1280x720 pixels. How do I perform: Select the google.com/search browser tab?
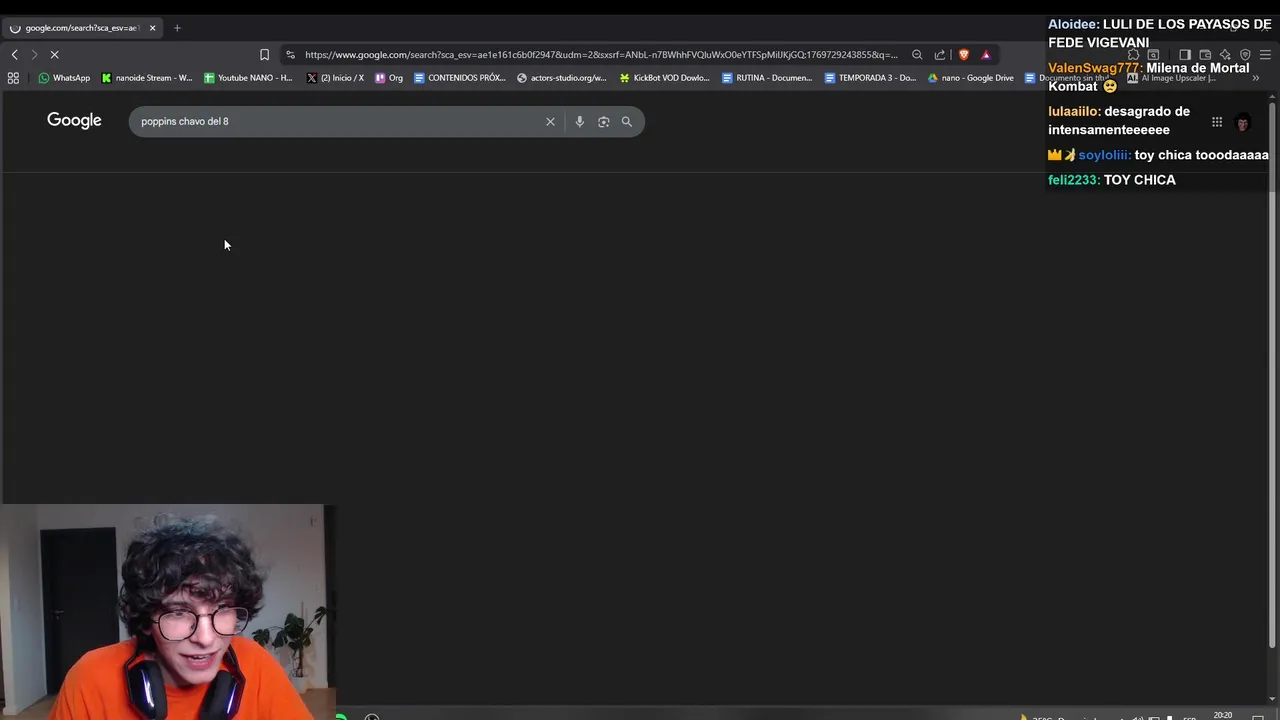point(80,28)
